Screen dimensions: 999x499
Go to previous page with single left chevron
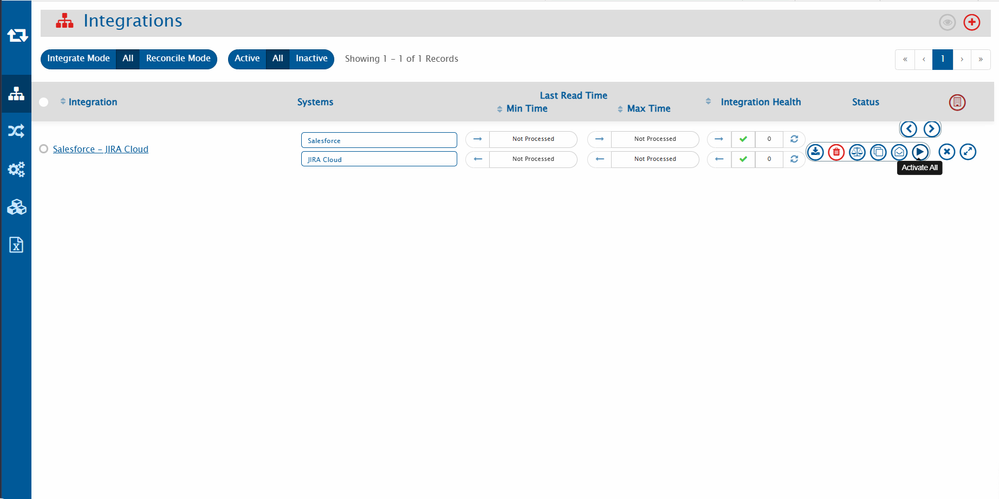tap(923, 59)
